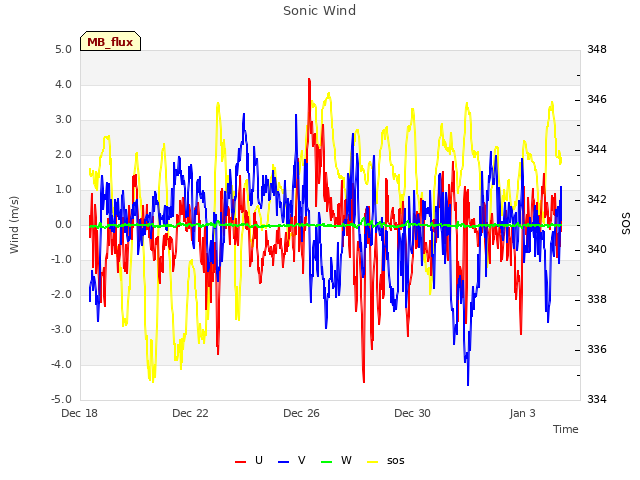Click the 4.0 left axis value
Viewport: 640px width, 480px height.
pyautogui.click(x=63, y=85)
